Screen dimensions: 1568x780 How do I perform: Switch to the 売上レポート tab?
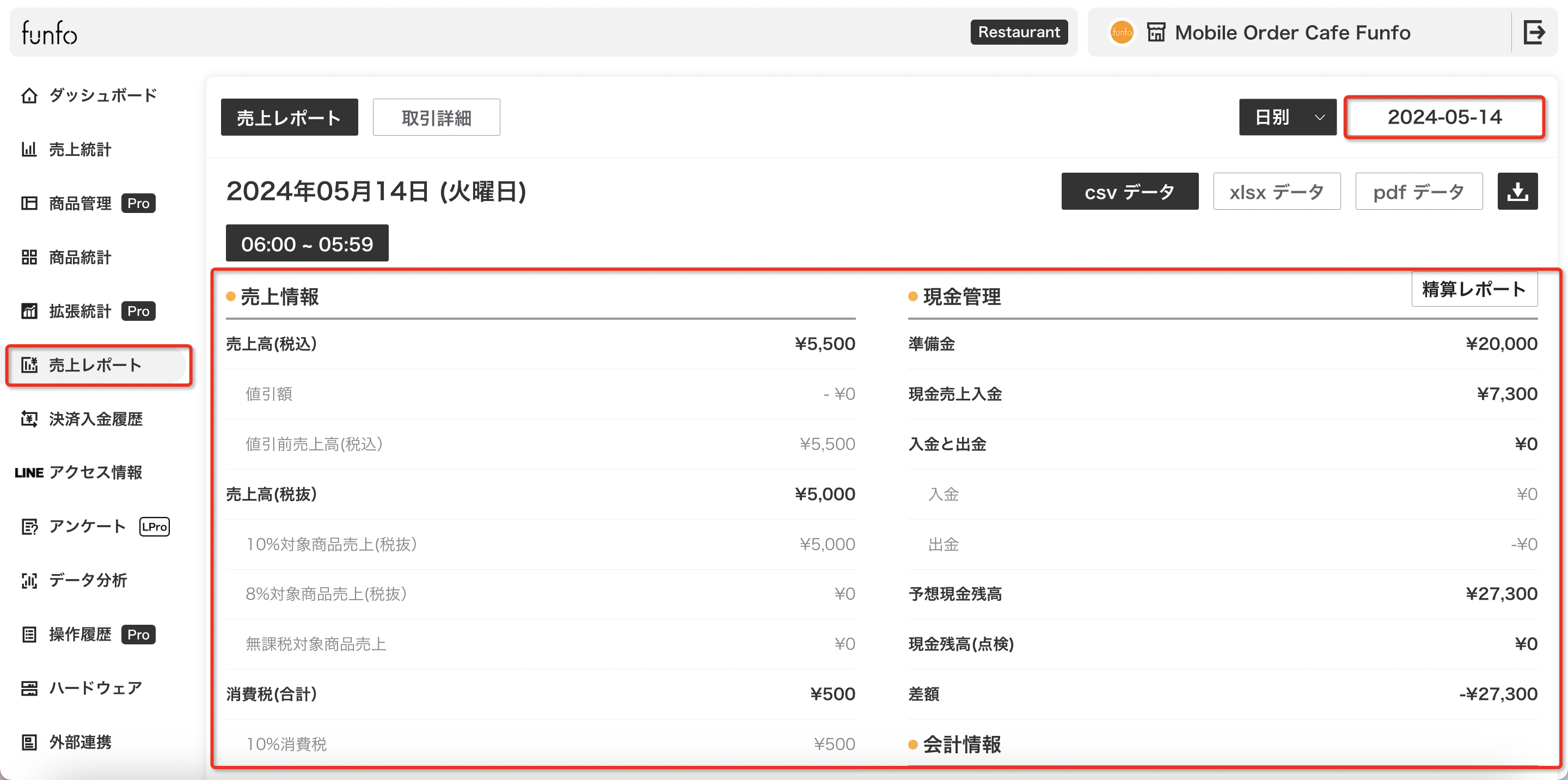pyautogui.click(x=289, y=117)
